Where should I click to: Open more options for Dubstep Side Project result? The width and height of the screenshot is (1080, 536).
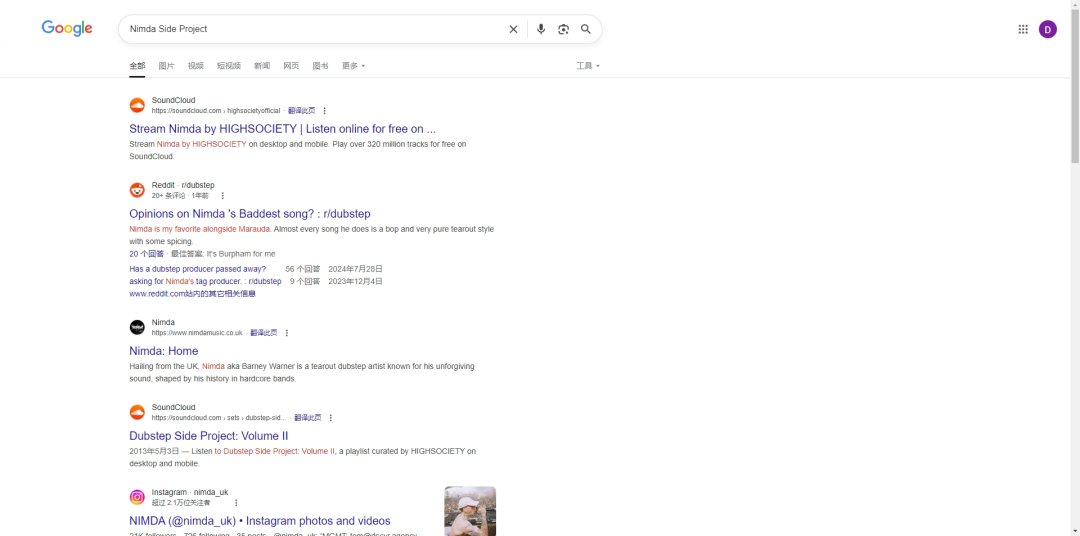(x=331, y=418)
